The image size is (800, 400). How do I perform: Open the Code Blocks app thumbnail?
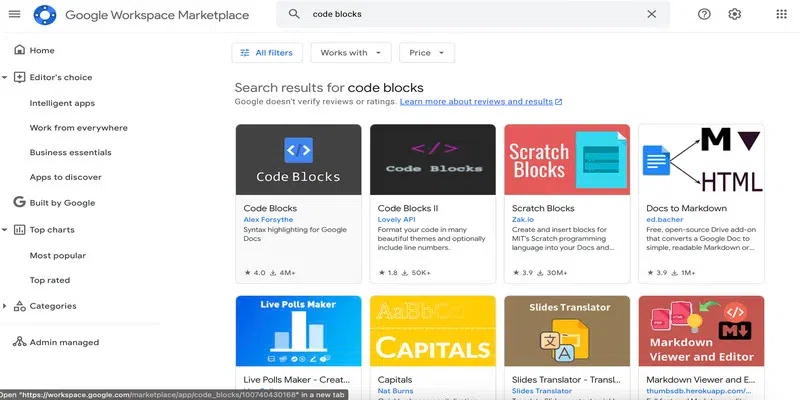point(298,159)
